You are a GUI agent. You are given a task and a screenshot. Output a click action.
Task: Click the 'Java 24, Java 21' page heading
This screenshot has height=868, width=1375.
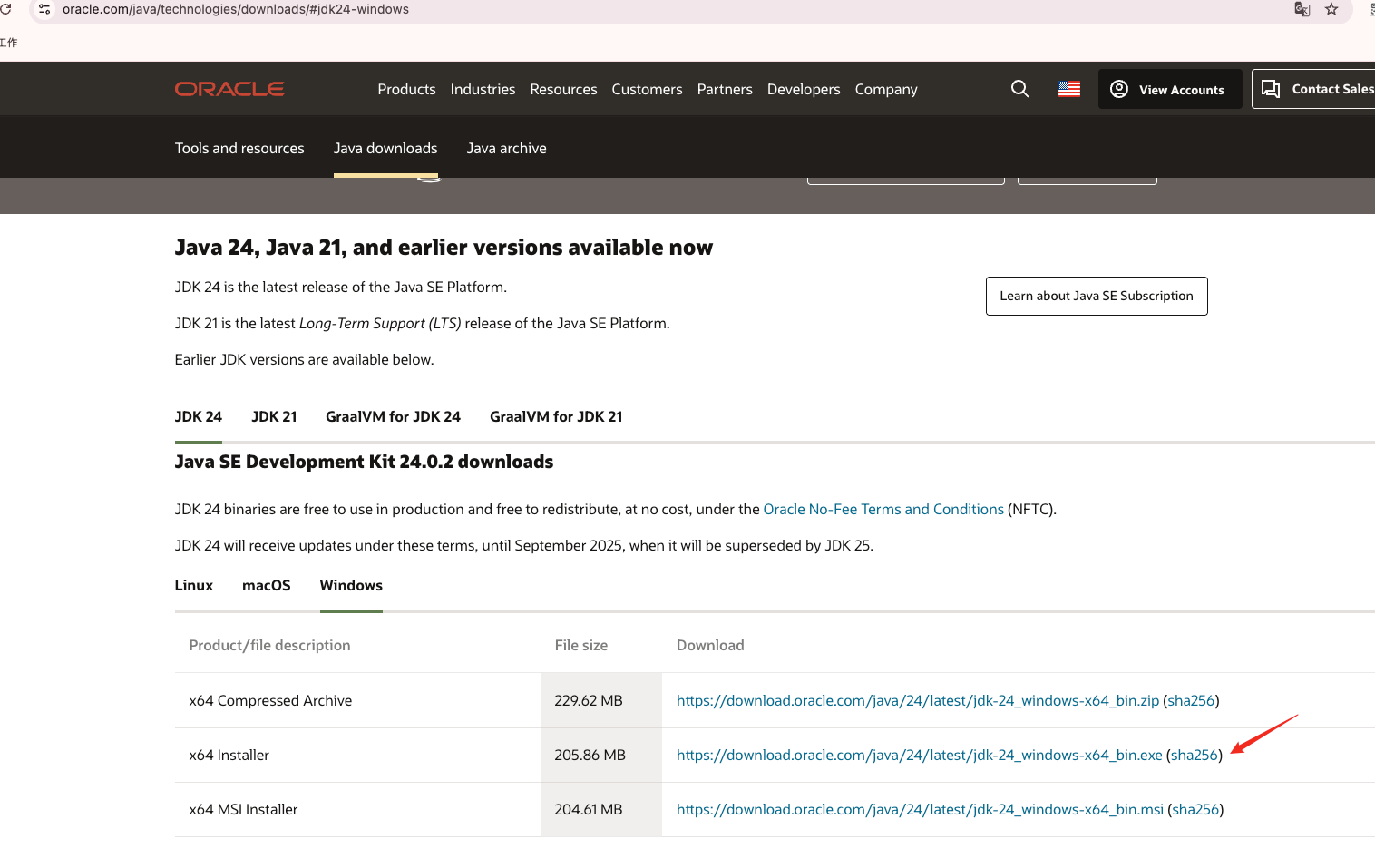point(444,248)
